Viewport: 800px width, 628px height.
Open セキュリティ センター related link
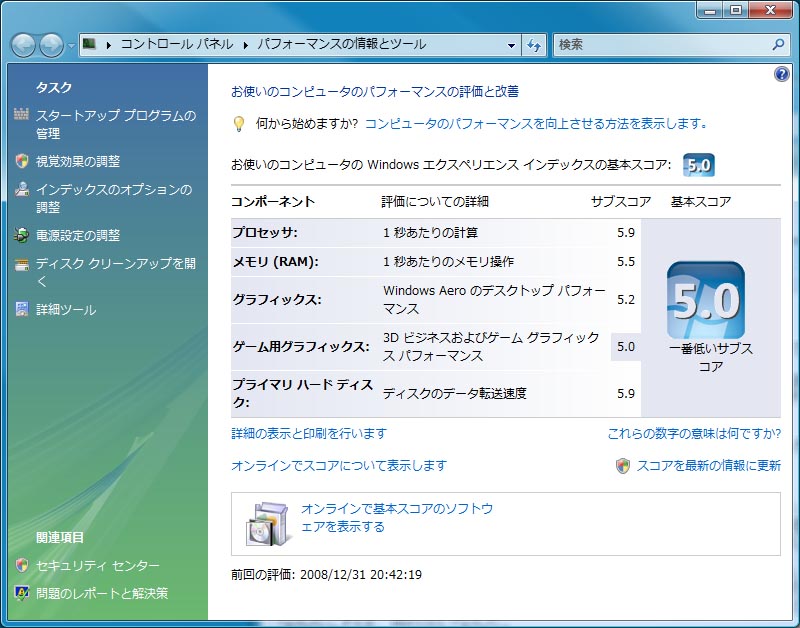click(97, 565)
